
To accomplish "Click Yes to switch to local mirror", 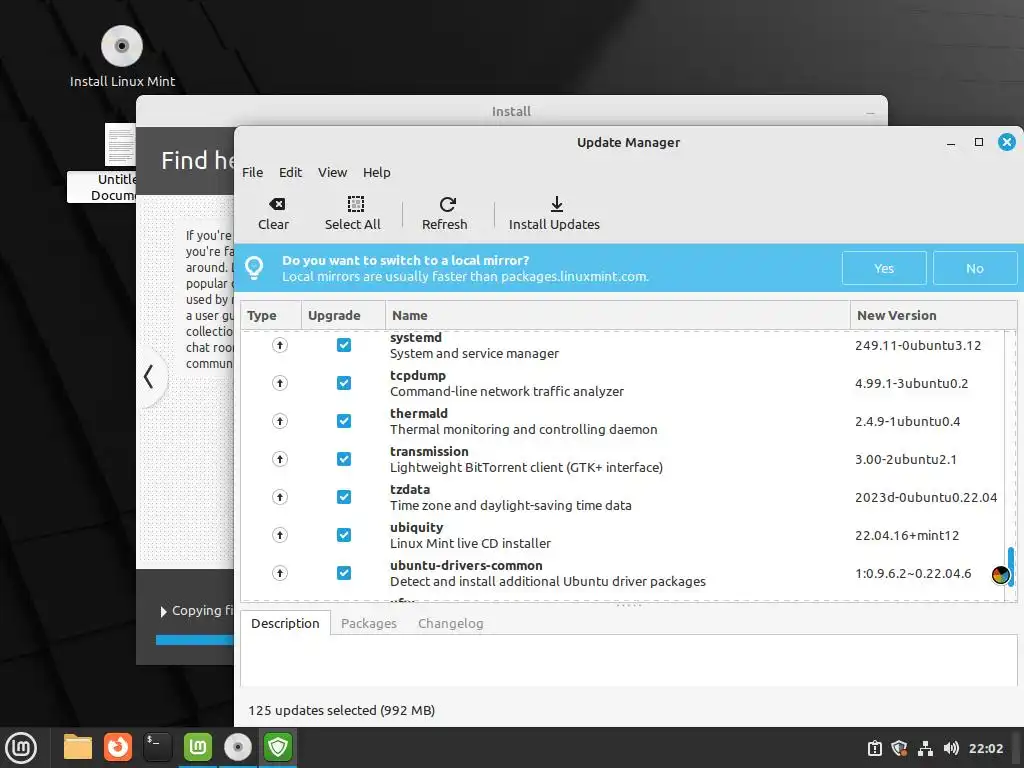I will point(884,268).
